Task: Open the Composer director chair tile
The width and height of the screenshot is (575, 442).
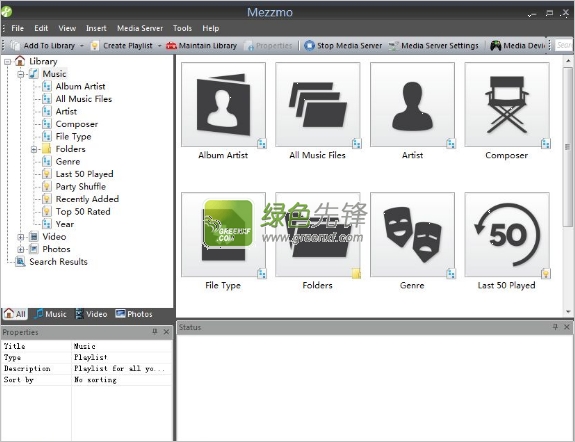Action: [x=507, y=105]
